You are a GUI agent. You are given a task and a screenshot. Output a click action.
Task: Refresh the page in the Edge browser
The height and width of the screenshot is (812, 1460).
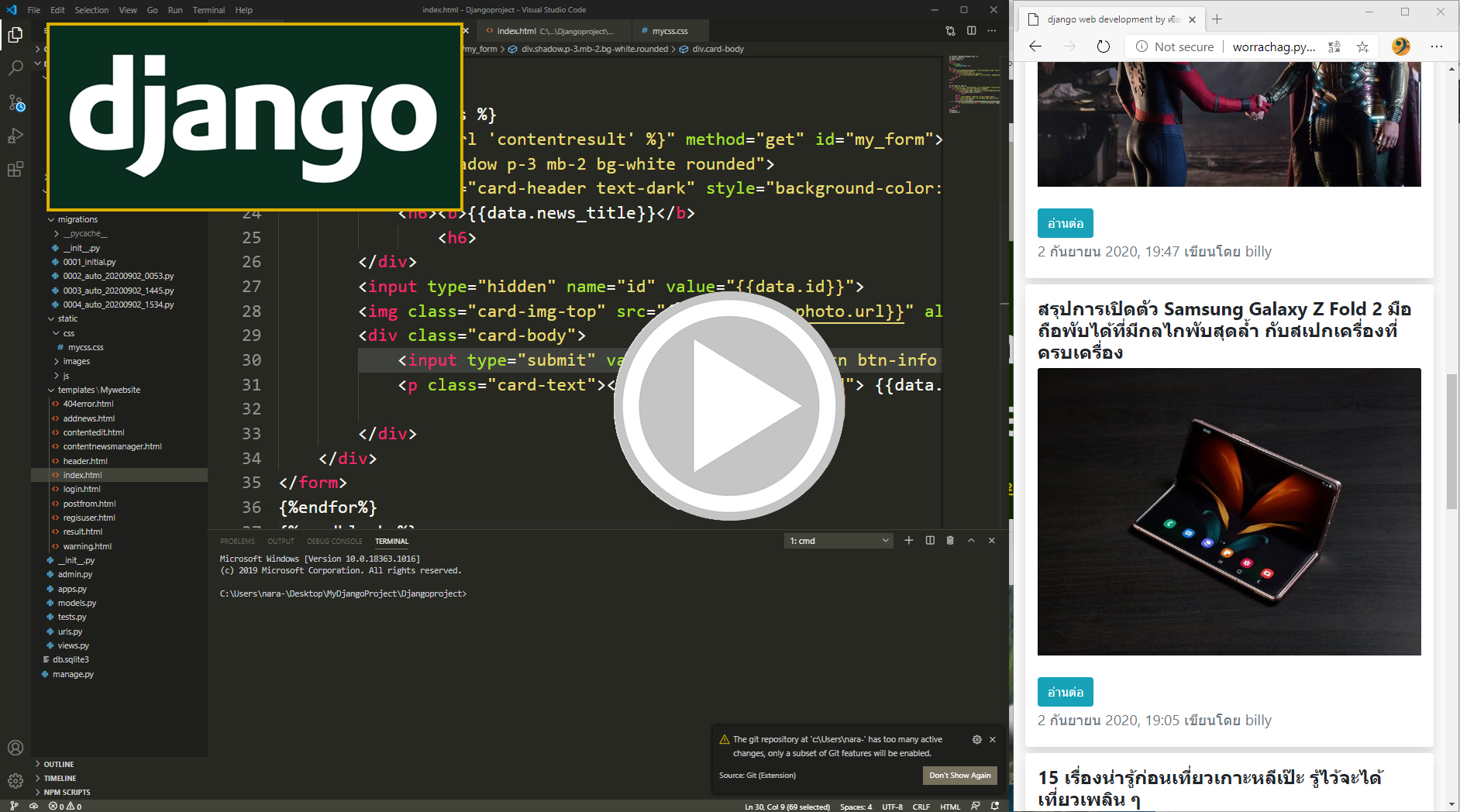[1104, 46]
